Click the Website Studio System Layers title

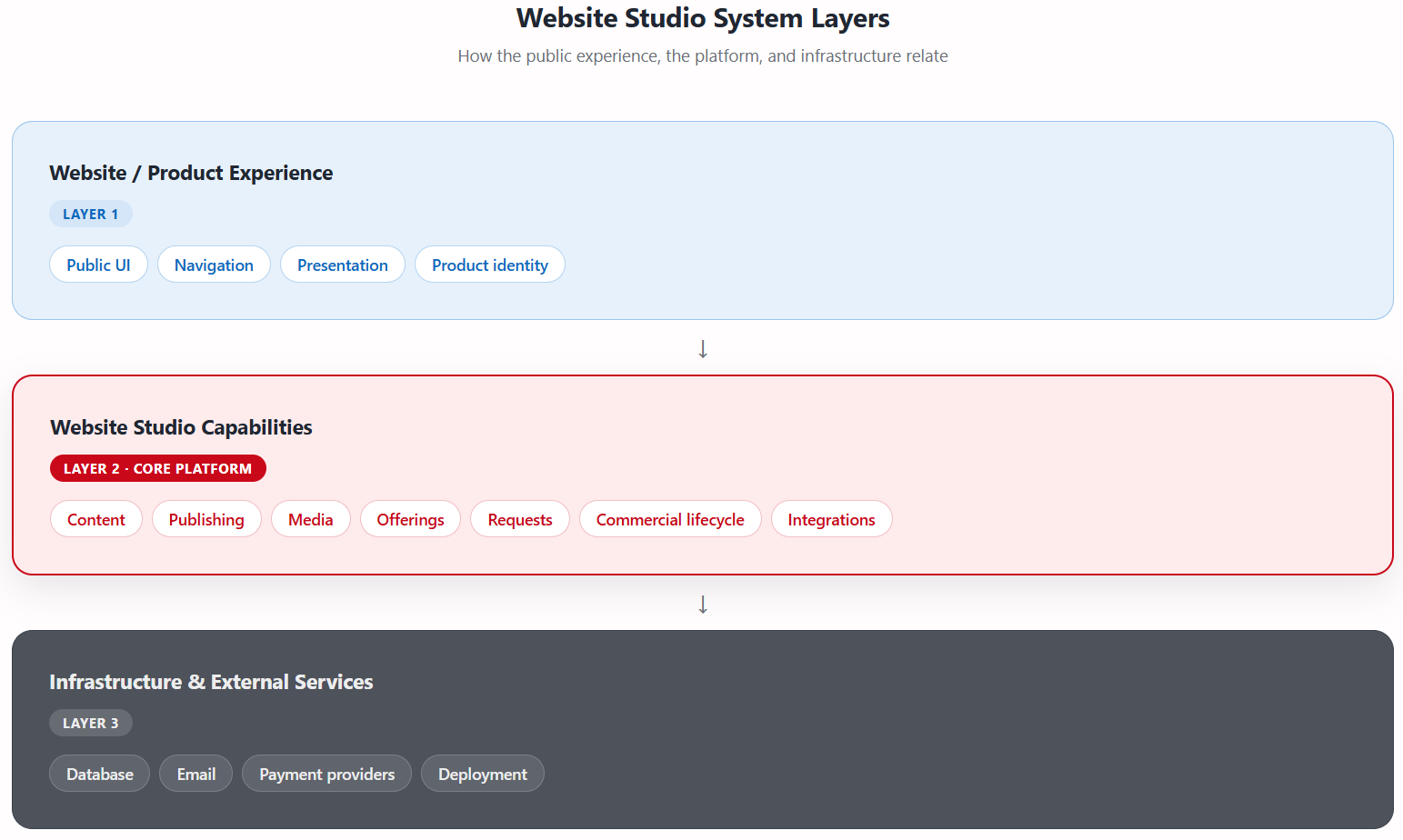(703, 18)
